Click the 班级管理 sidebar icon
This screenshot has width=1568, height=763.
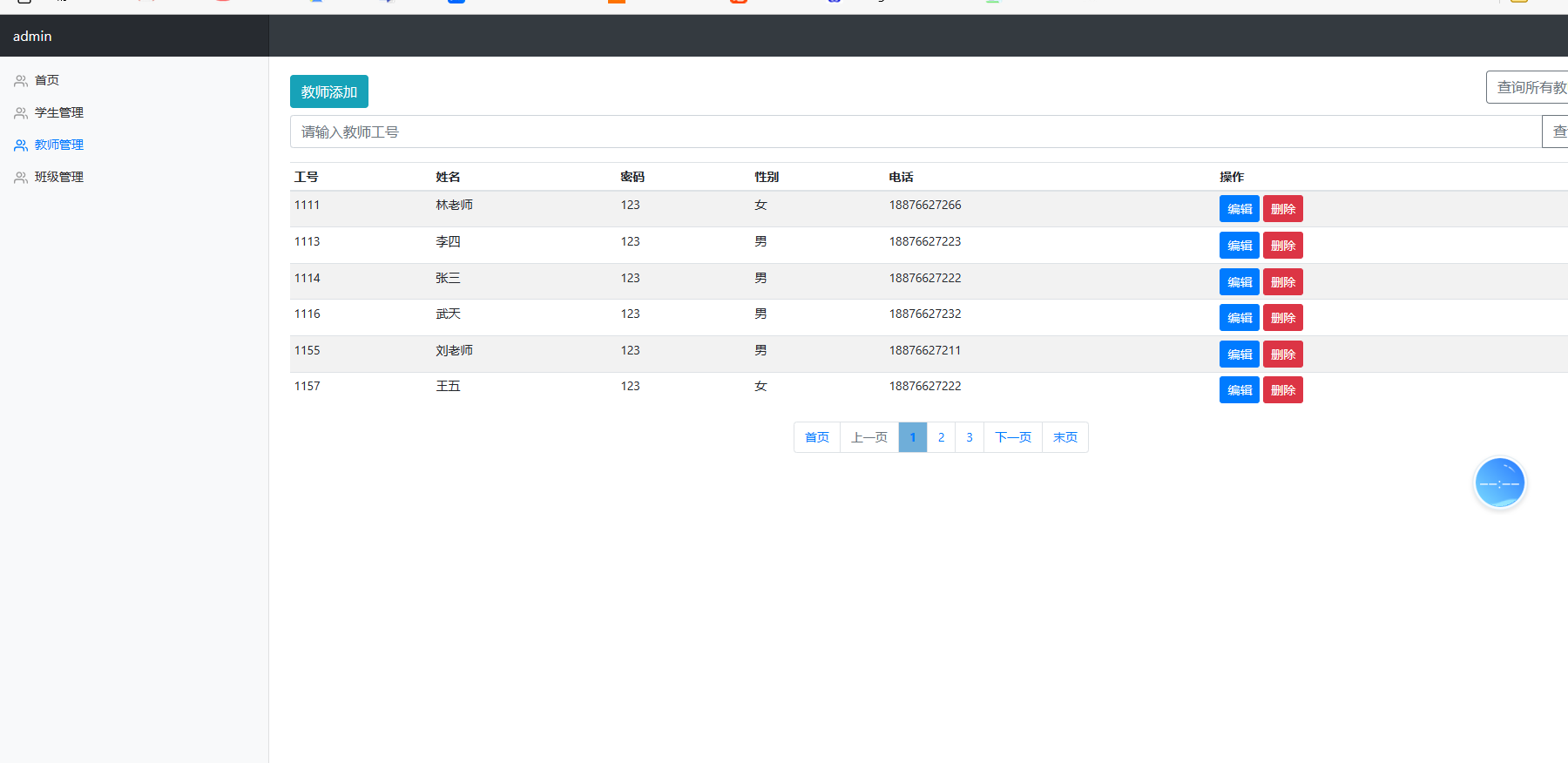point(21,178)
